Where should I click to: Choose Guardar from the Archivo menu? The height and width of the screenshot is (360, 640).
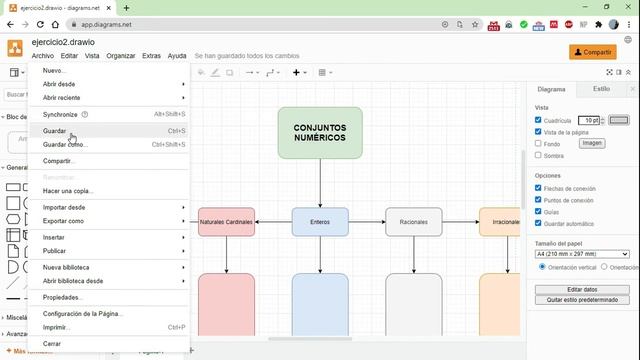click(x=108, y=131)
